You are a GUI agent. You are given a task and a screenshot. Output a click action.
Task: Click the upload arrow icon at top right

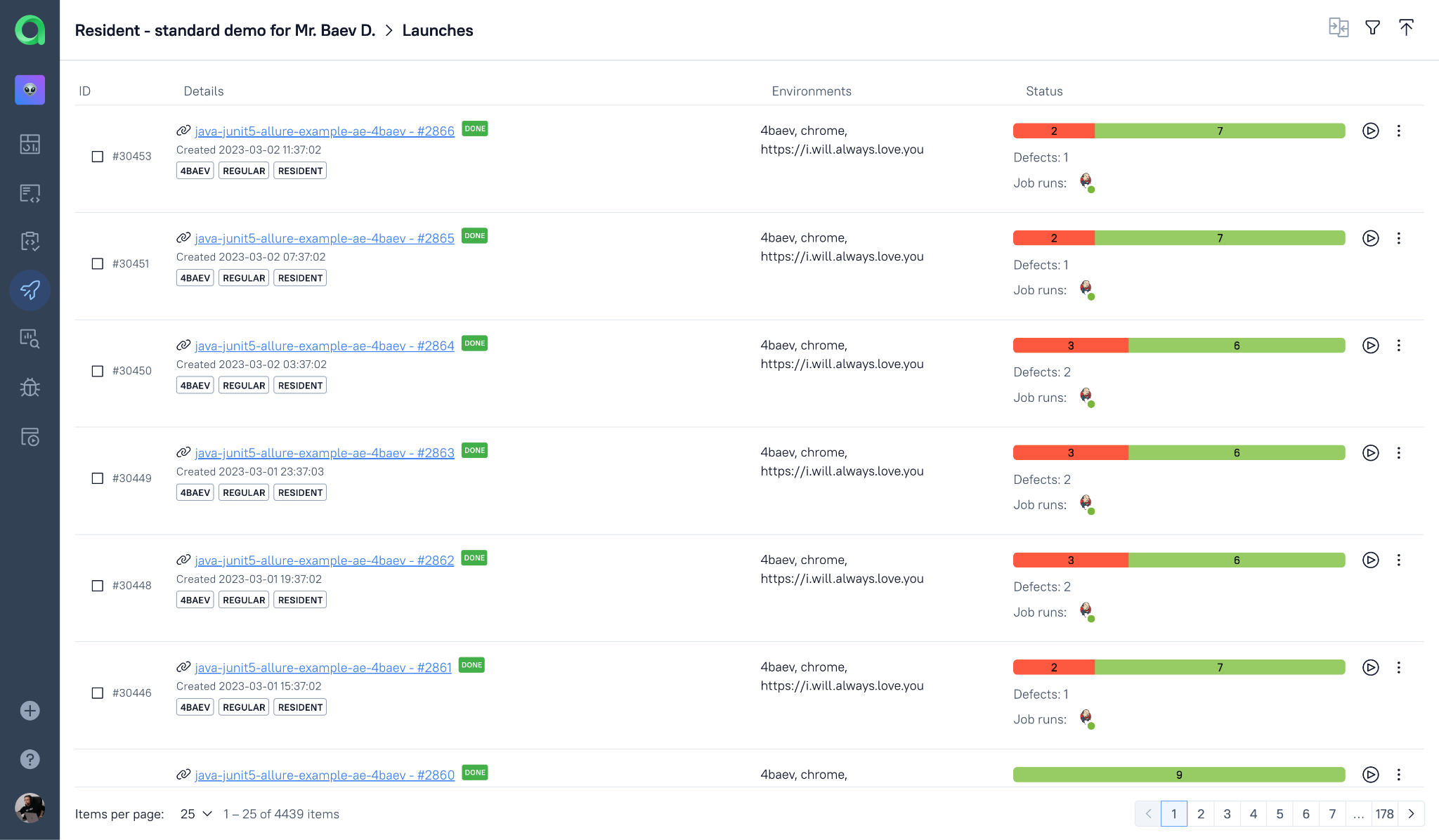1406,28
